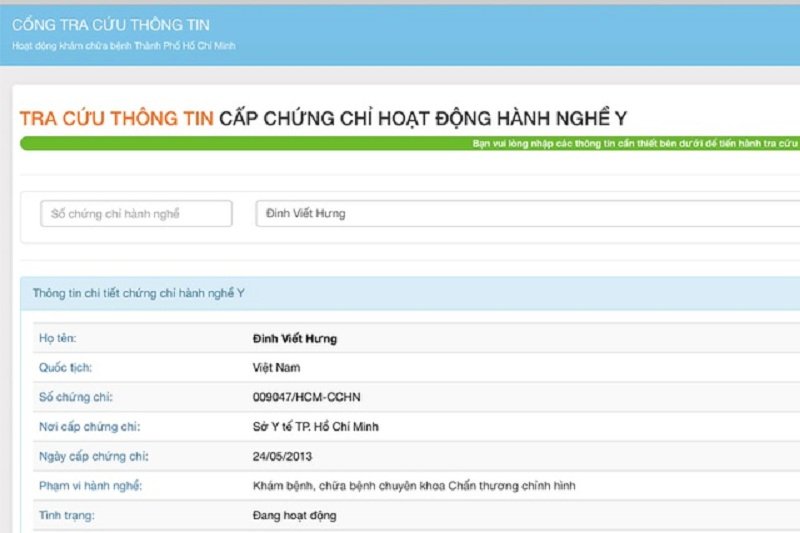Click the certificate number '009047/HCM-CCHN'

pos(307,397)
